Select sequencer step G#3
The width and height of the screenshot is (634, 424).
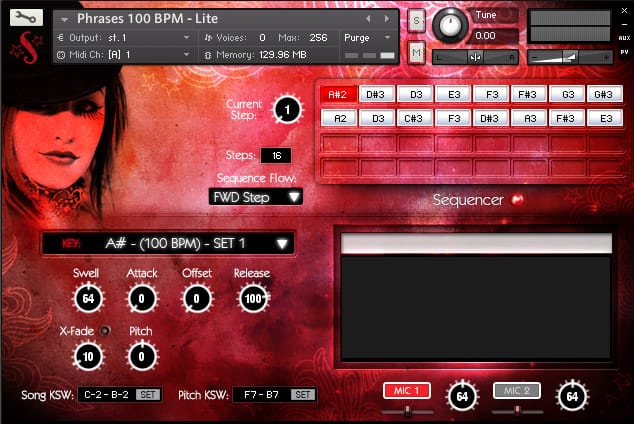[x=604, y=95]
